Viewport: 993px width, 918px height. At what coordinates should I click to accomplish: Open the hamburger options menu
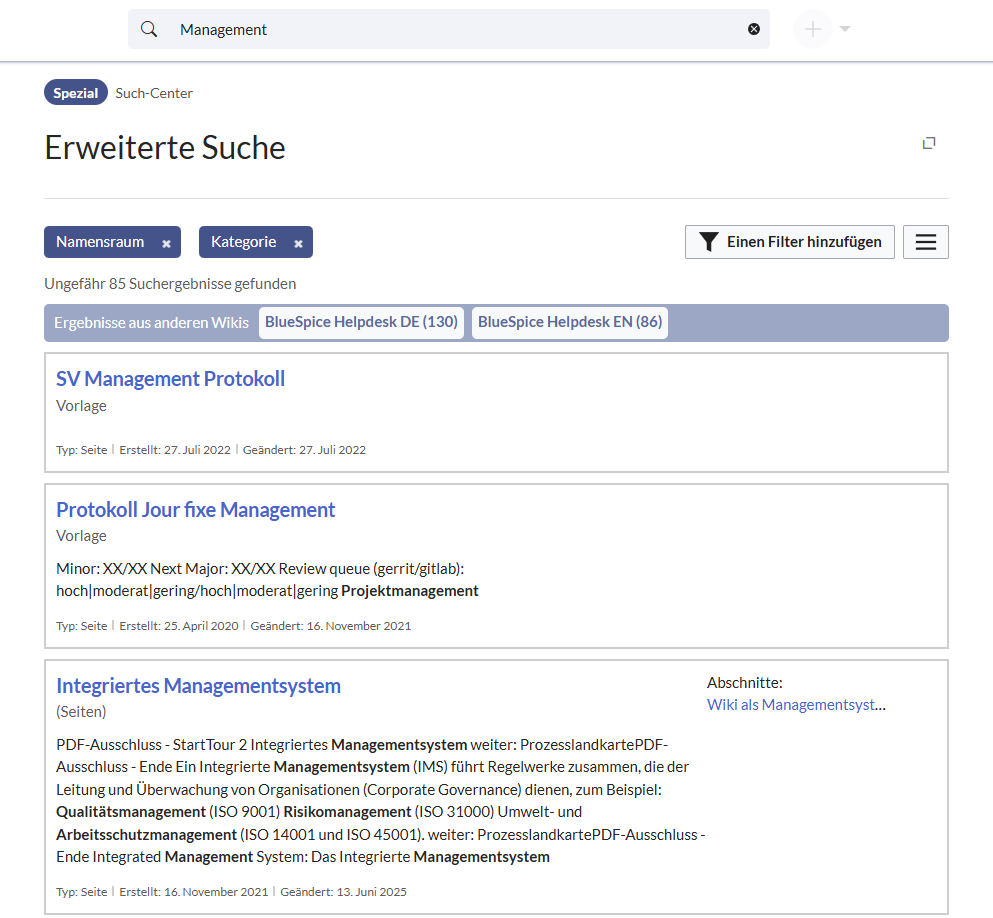(x=925, y=242)
